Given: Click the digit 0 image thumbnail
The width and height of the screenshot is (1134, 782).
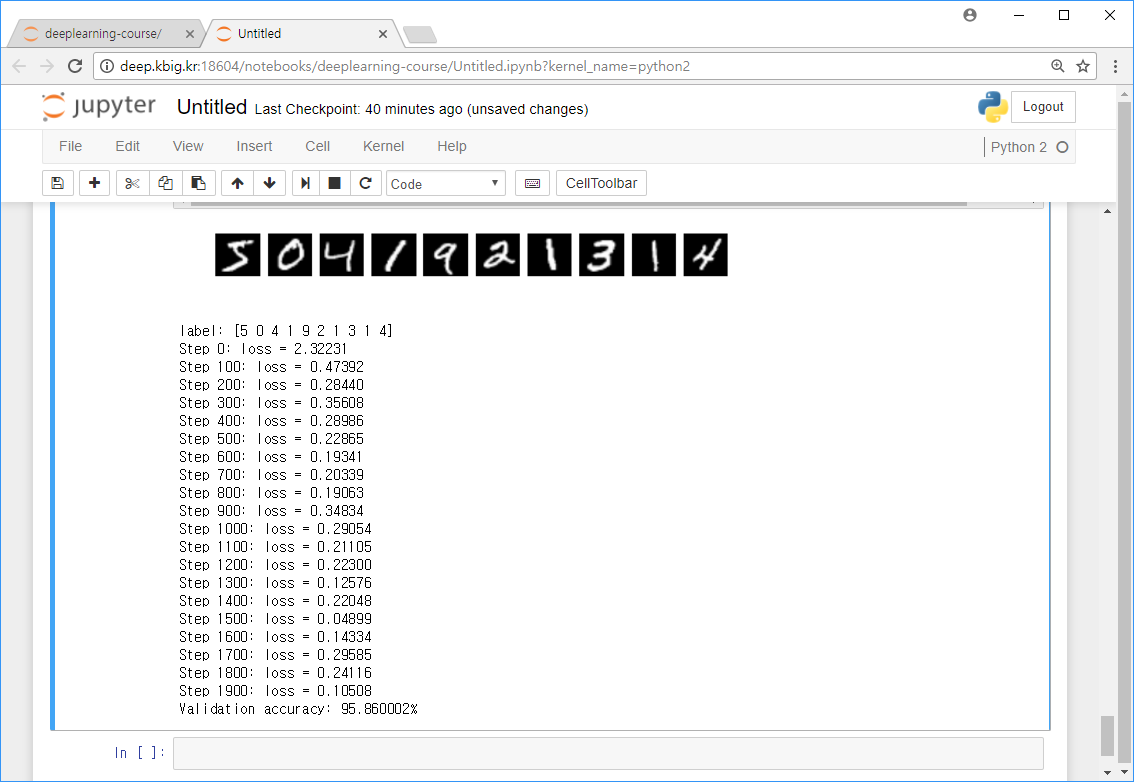Looking at the screenshot, I should tap(290, 255).
